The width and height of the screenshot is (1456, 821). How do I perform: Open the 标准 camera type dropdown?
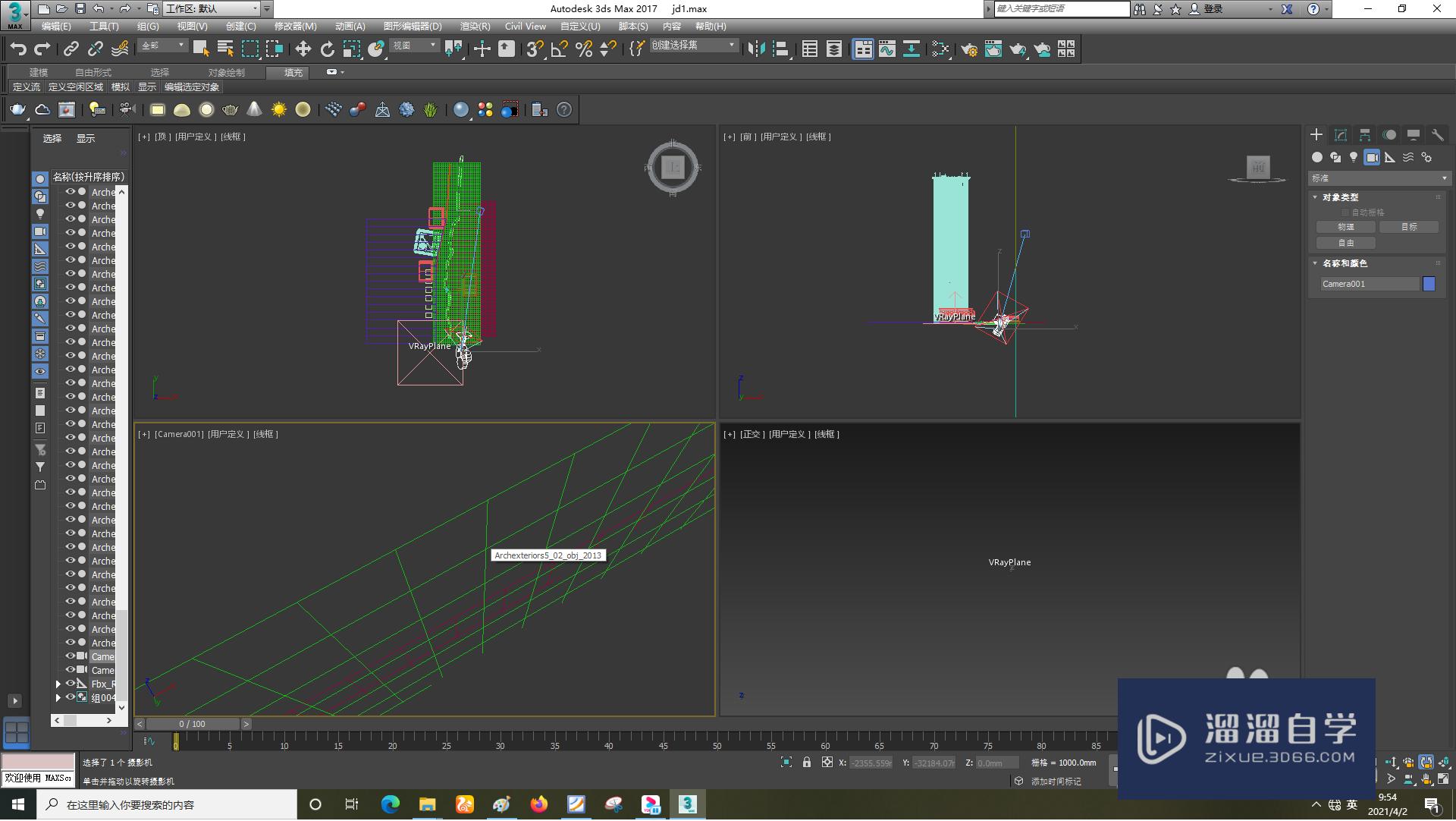[1379, 178]
